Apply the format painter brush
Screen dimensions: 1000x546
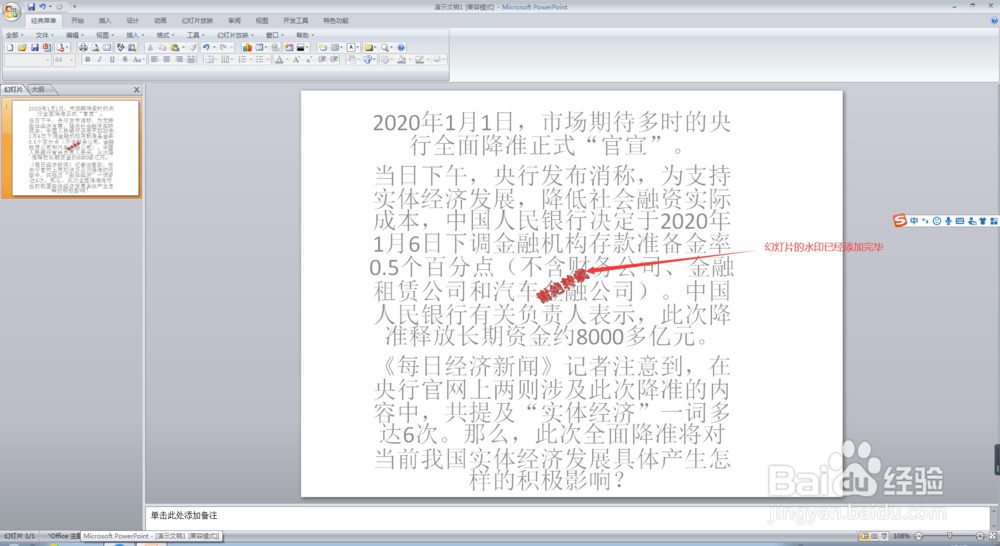pyautogui.click(x=193, y=47)
